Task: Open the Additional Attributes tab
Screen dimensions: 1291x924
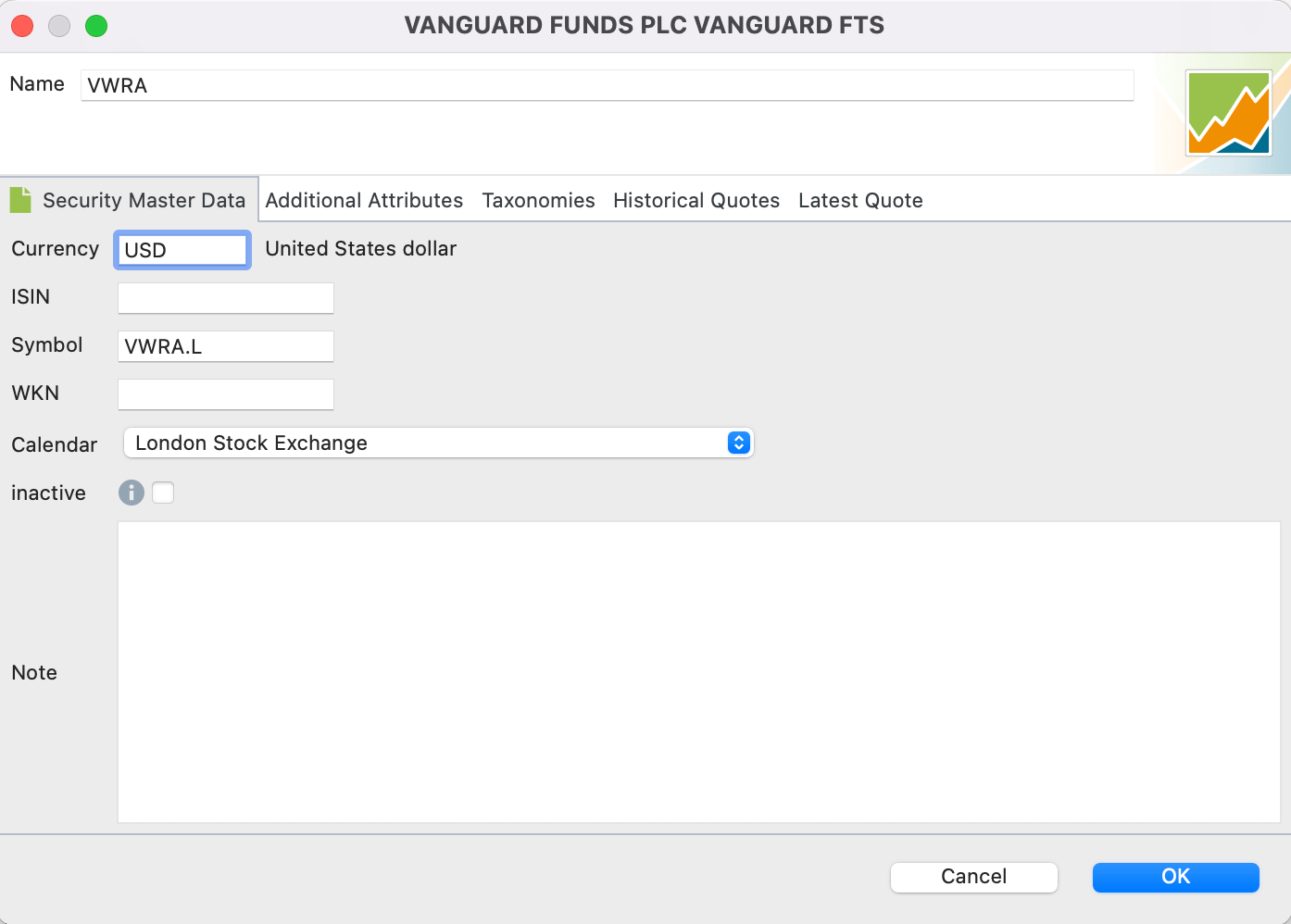Action: (x=364, y=200)
